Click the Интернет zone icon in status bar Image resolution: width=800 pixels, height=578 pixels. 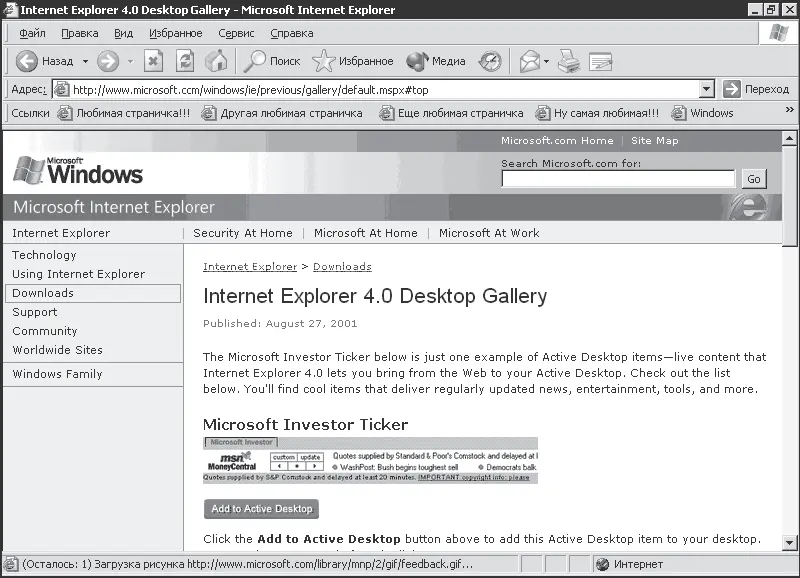(603, 564)
